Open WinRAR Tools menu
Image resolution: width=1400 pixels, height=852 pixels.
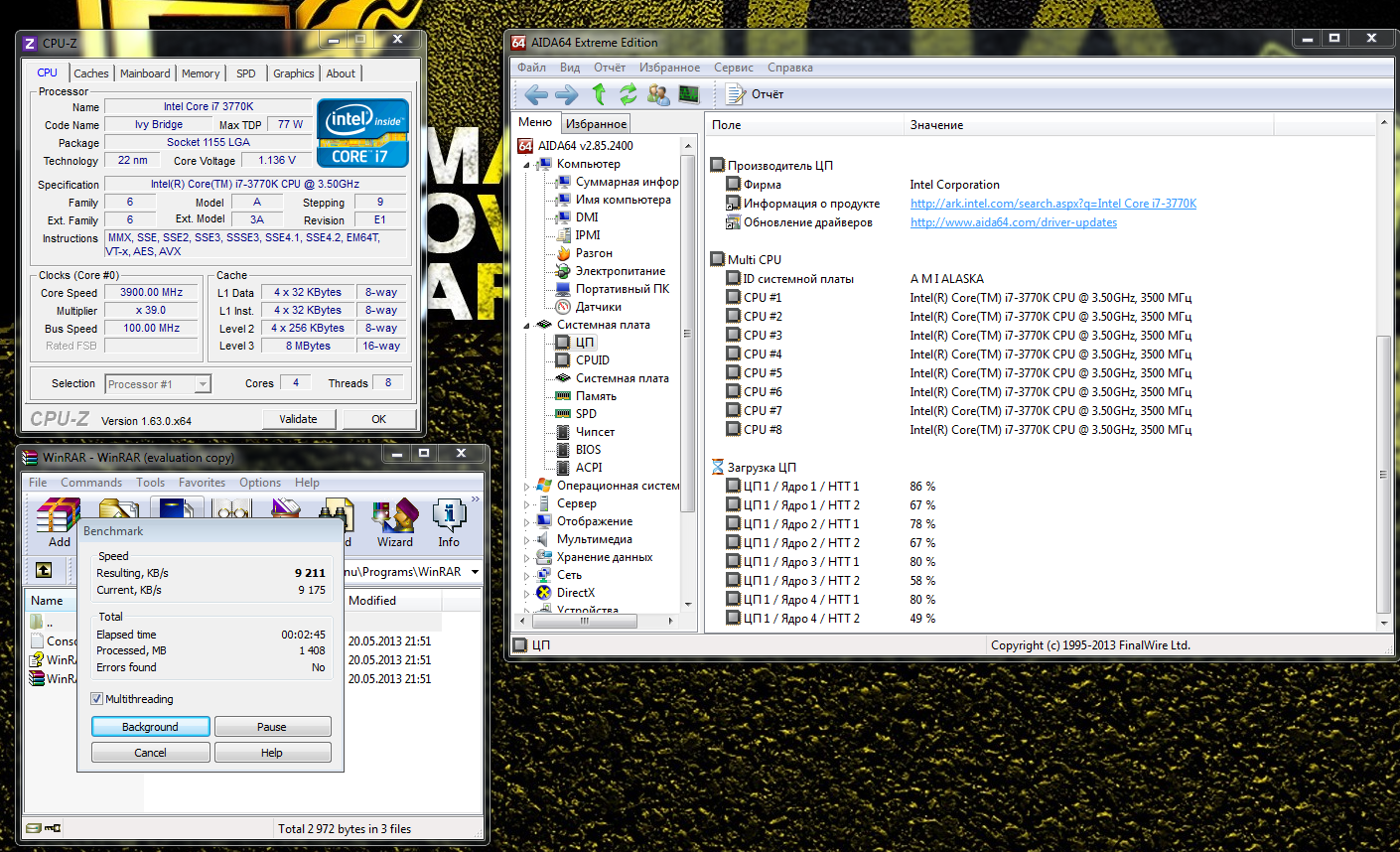click(x=151, y=483)
